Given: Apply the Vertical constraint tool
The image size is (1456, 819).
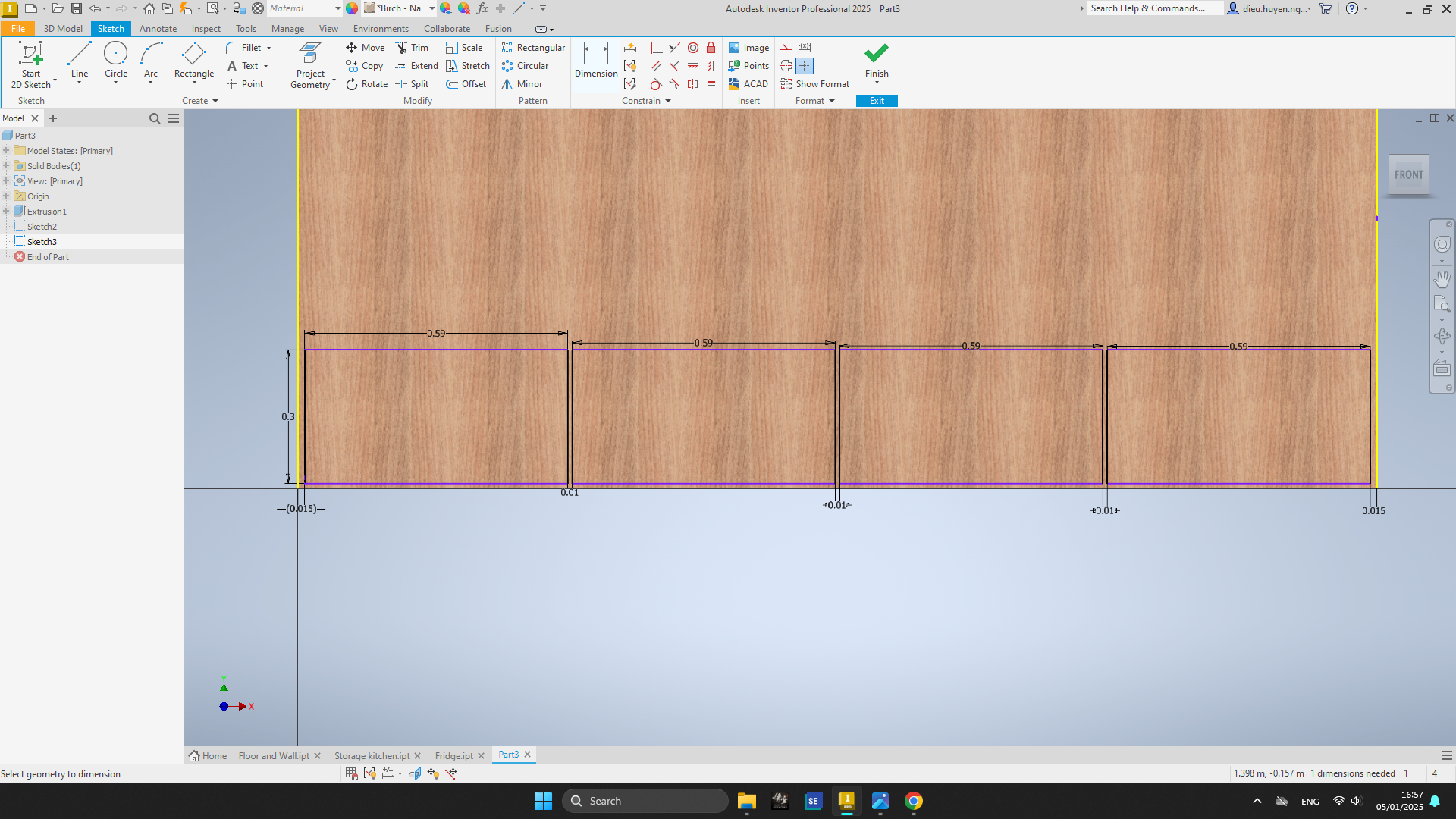Looking at the screenshot, I should click(711, 66).
